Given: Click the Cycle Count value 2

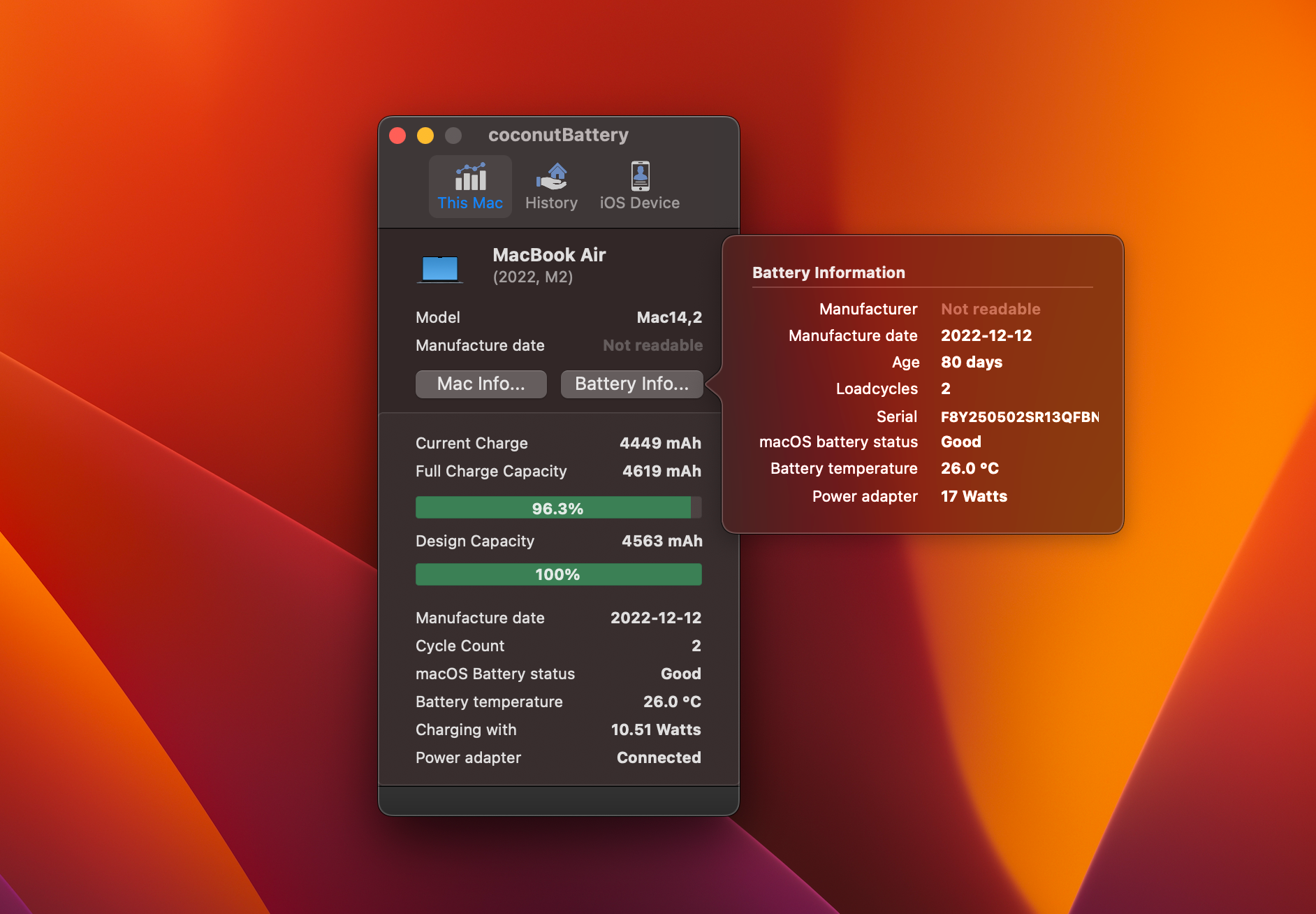Looking at the screenshot, I should [x=696, y=646].
